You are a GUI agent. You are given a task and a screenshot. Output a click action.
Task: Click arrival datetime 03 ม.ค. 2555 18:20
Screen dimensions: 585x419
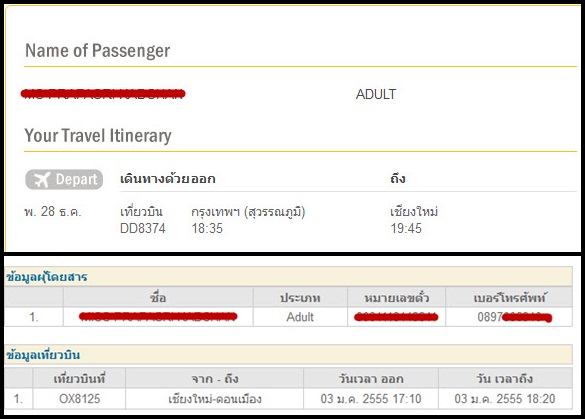tap(505, 399)
